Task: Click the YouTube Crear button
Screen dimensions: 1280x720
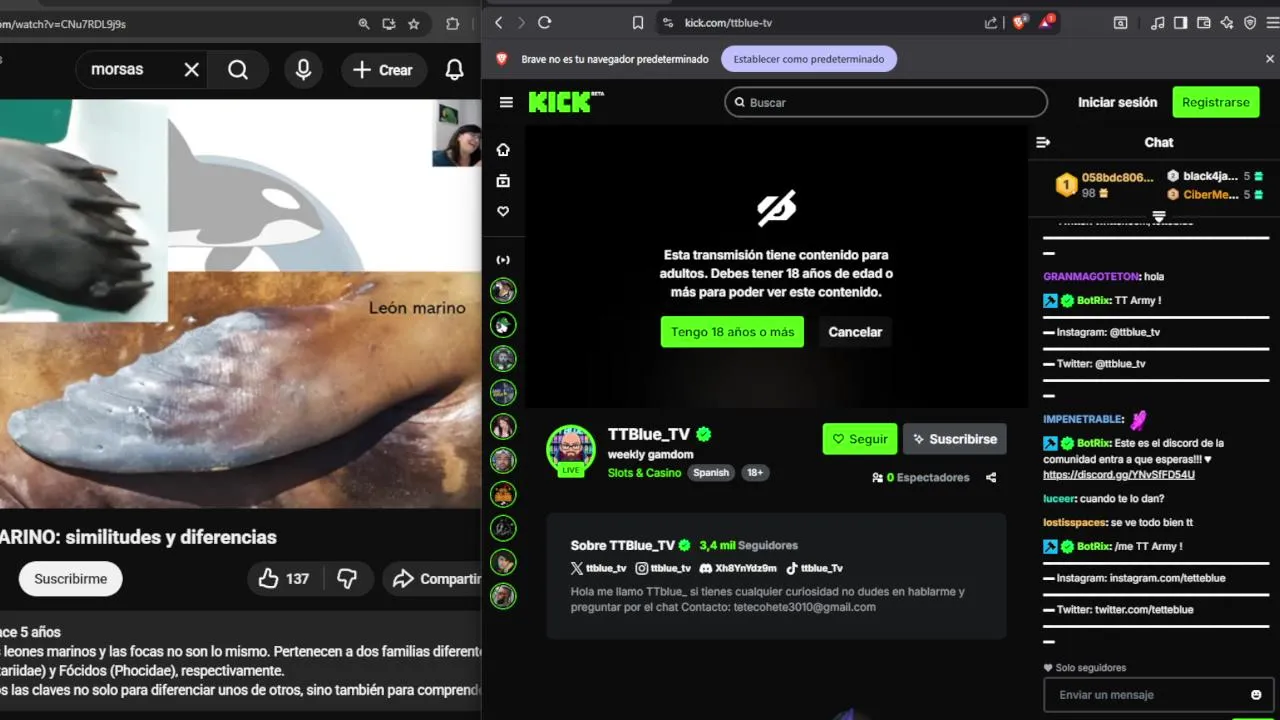Action: (x=383, y=70)
